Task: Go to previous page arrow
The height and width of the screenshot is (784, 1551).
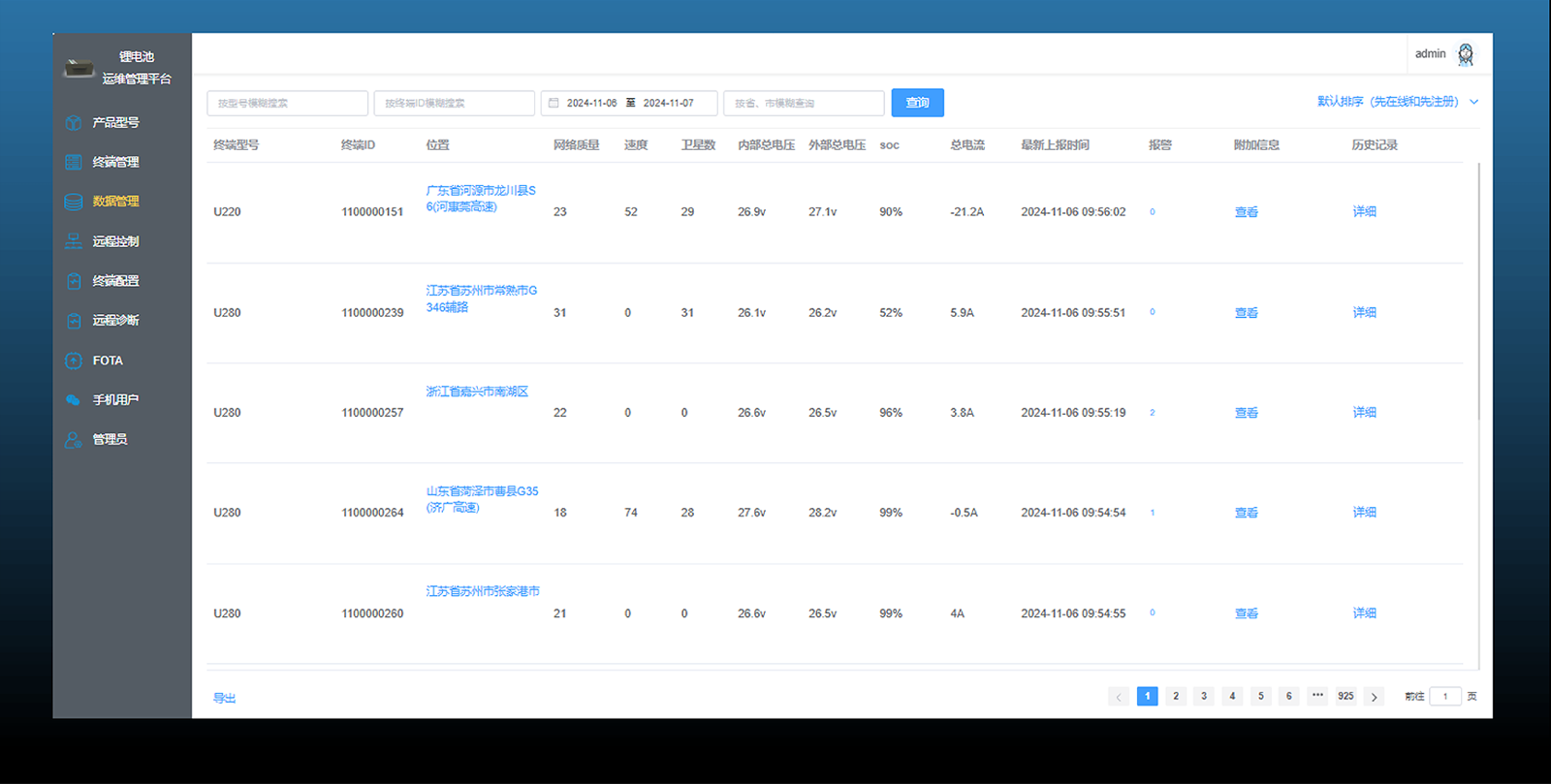Action: point(1119,697)
